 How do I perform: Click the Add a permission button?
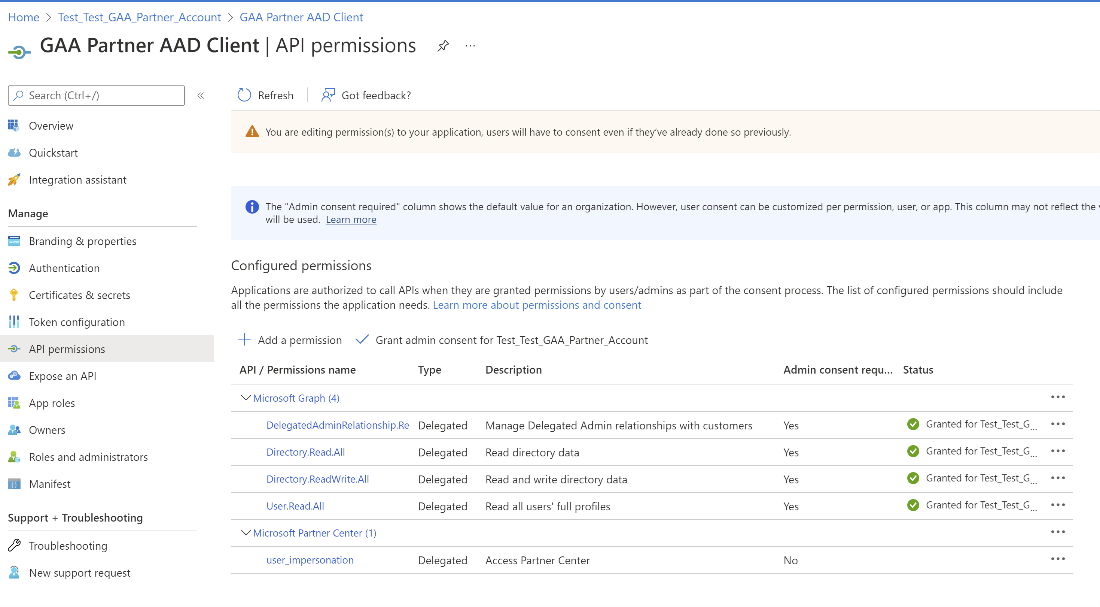pos(290,340)
